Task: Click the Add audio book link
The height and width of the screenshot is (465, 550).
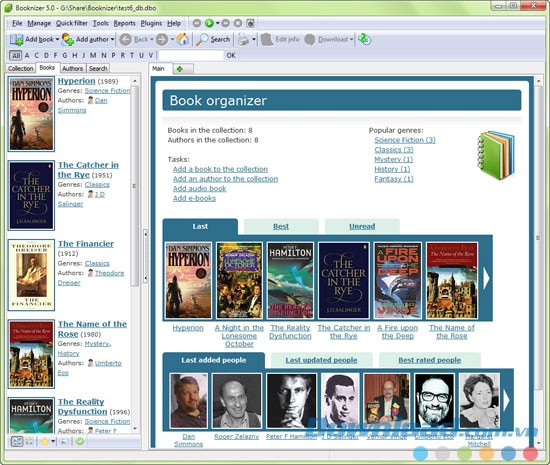Action: point(200,189)
